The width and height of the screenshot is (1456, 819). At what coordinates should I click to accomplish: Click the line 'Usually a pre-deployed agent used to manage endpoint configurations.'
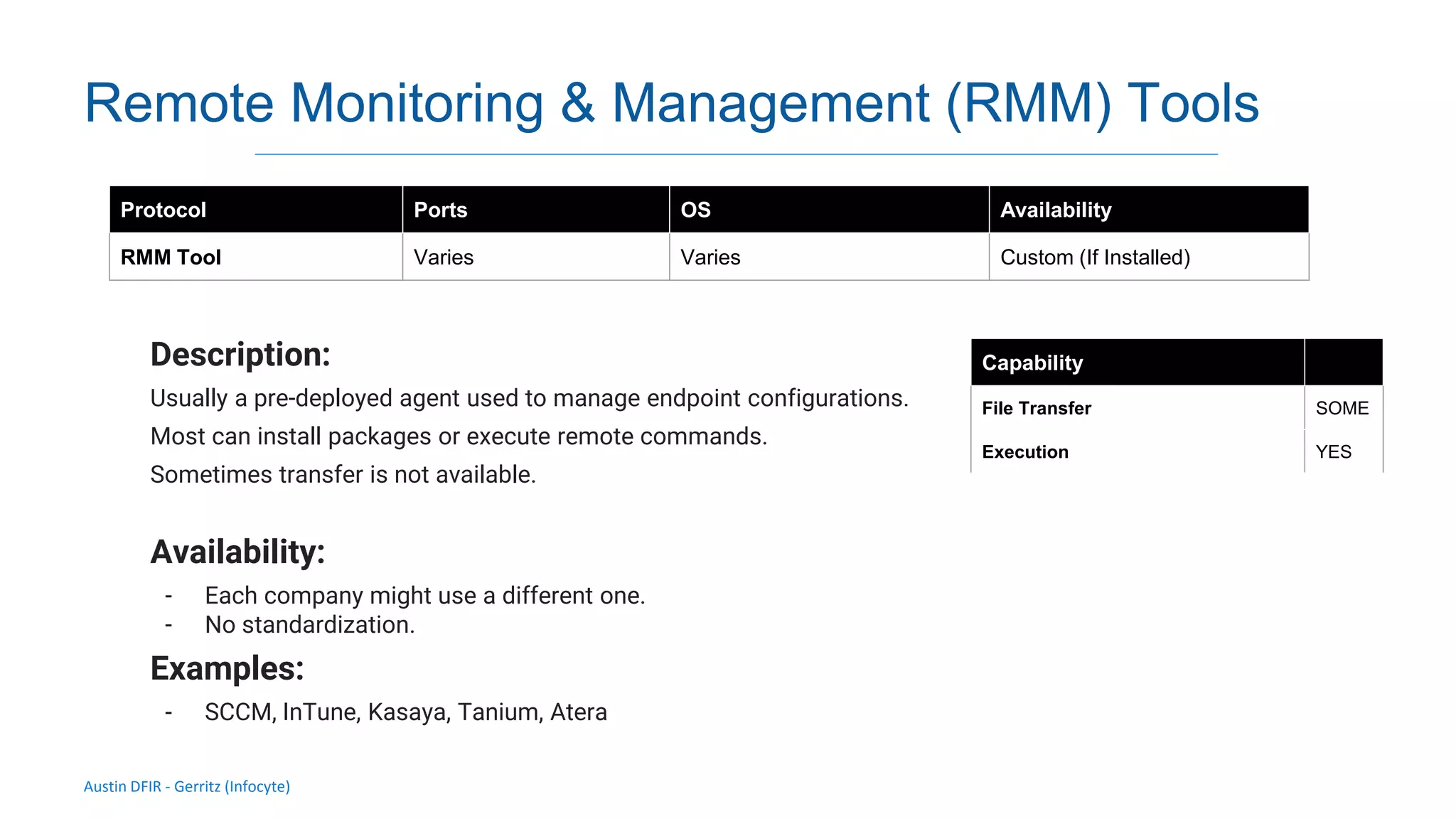[x=530, y=398]
